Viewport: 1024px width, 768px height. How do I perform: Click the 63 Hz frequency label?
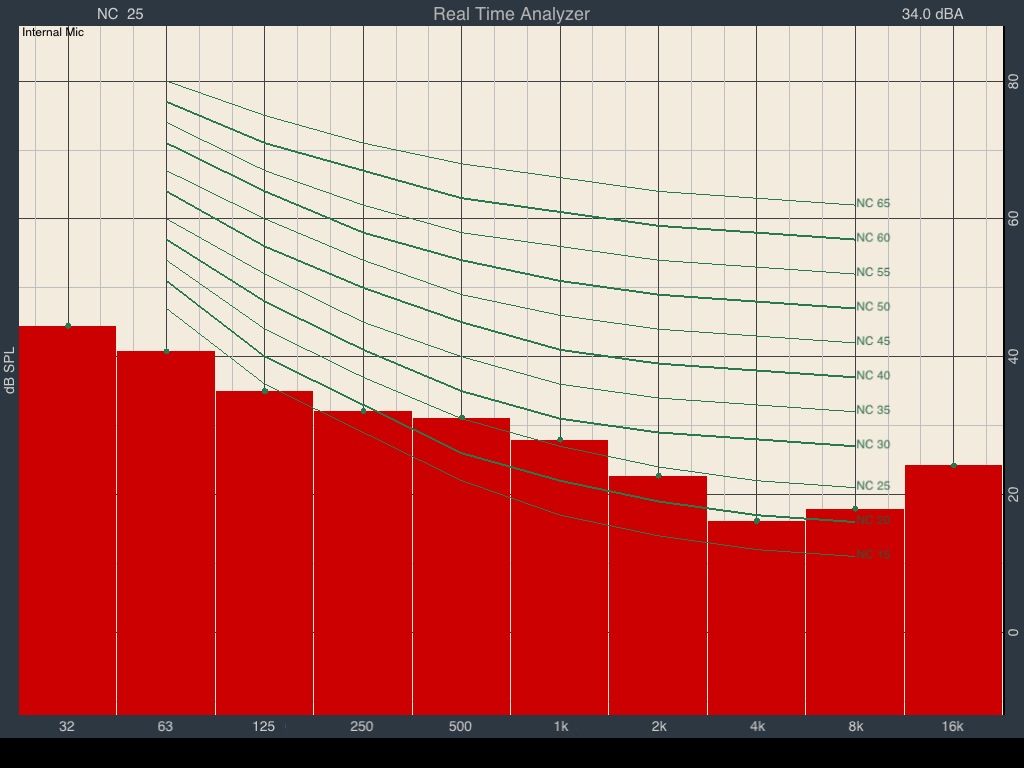(165, 726)
